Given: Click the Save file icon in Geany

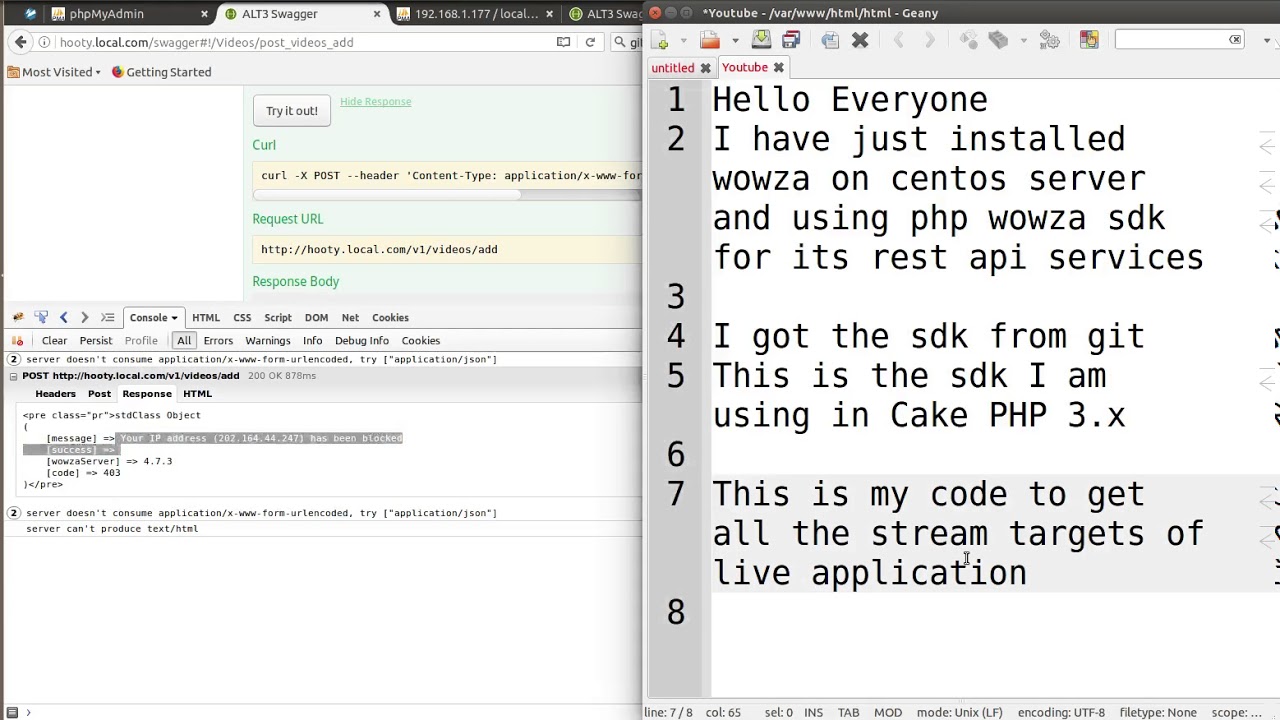Looking at the screenshot, I should point(761,40).
